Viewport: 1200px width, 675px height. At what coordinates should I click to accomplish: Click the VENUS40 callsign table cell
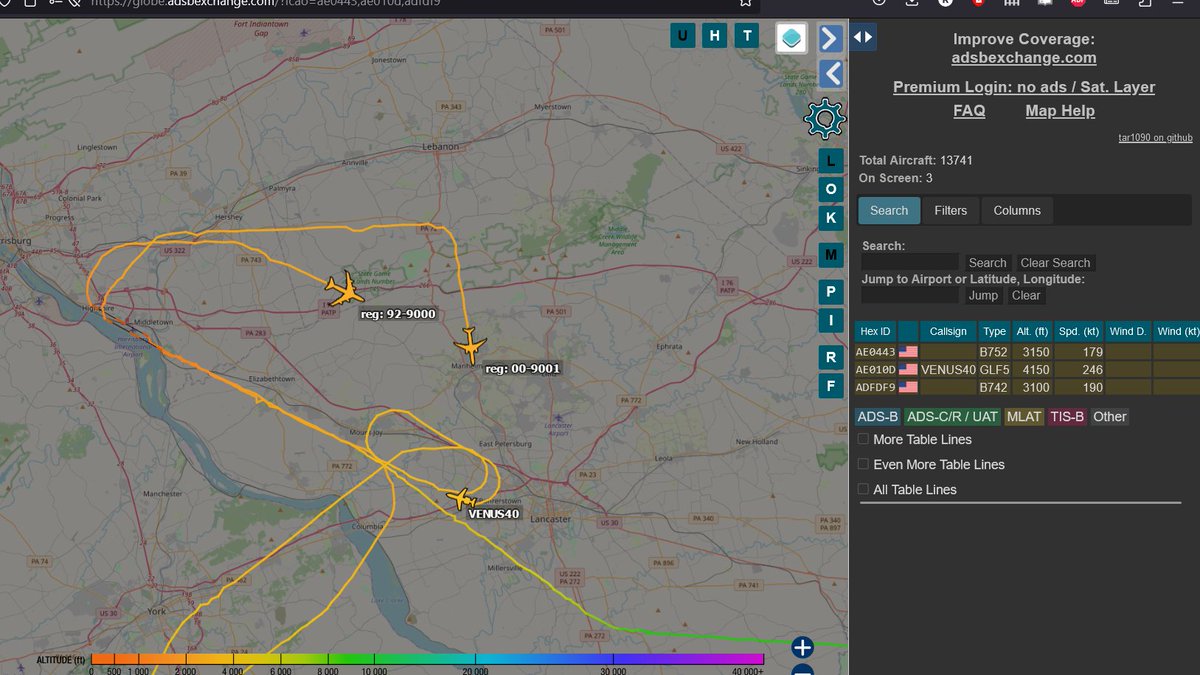point(948,370)
